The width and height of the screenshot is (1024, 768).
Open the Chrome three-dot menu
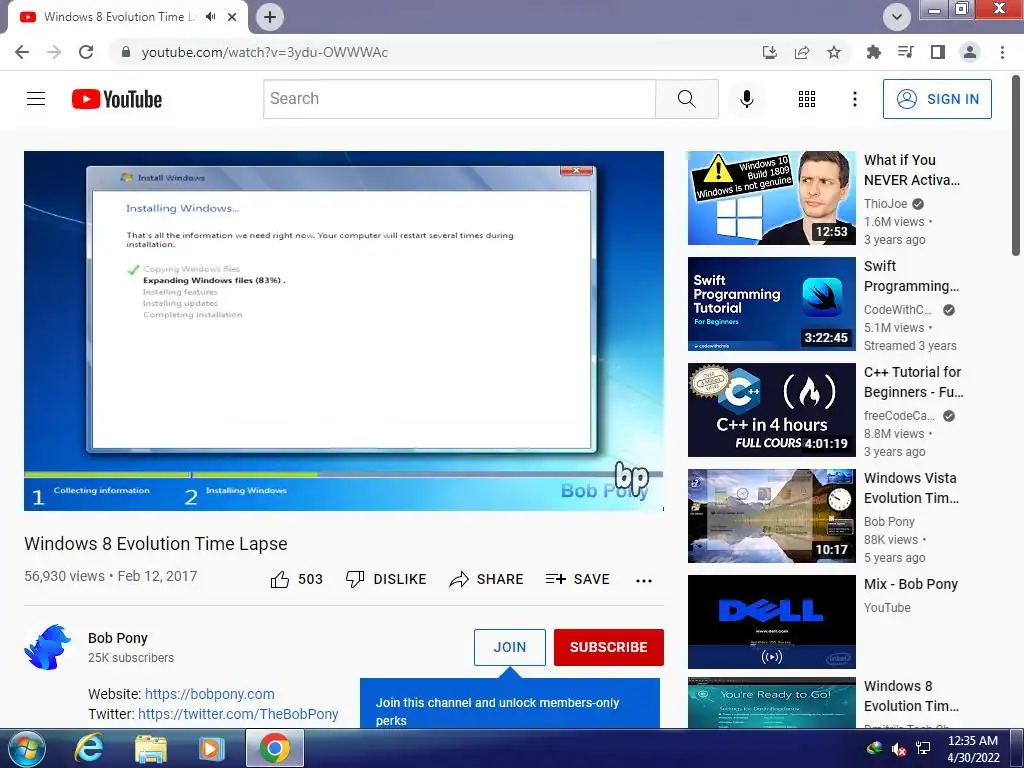(1002, 52)
